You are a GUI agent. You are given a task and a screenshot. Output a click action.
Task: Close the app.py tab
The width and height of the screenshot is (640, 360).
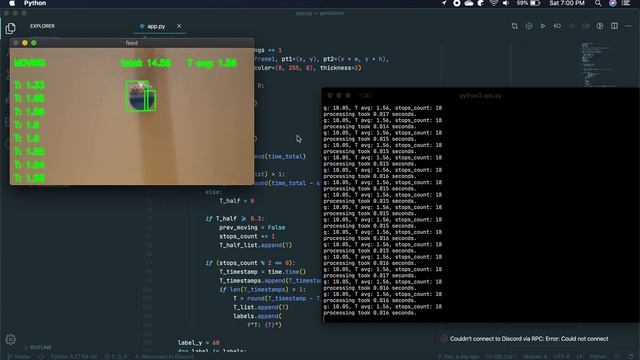pyautogui.click(x=179, y=26)
